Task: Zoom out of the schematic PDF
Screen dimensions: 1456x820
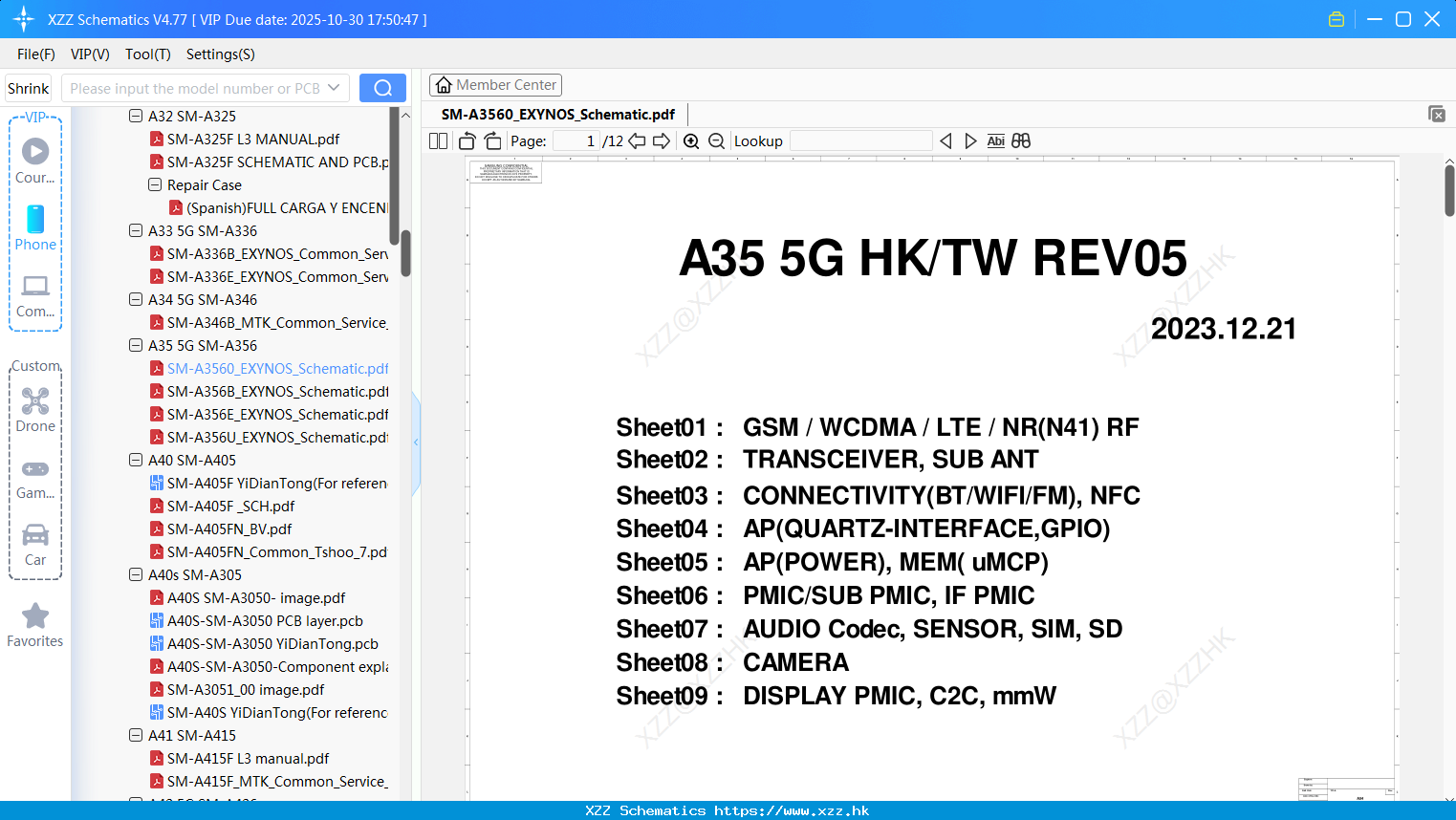Action: tap(716, 140)
